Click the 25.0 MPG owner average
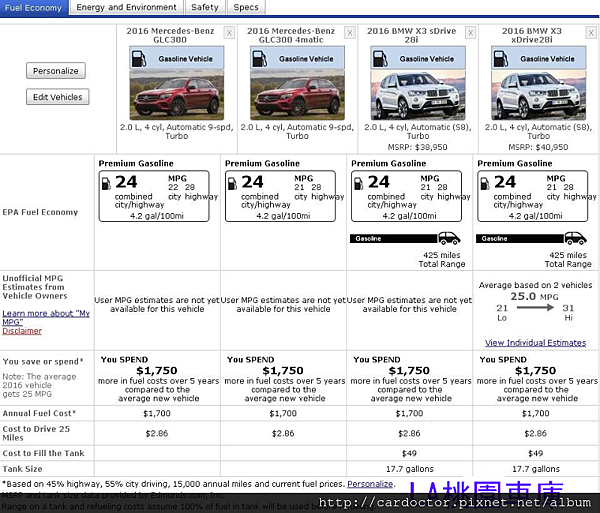The height and width of the screenshot is (513, 600). click(x=534, y=296)
